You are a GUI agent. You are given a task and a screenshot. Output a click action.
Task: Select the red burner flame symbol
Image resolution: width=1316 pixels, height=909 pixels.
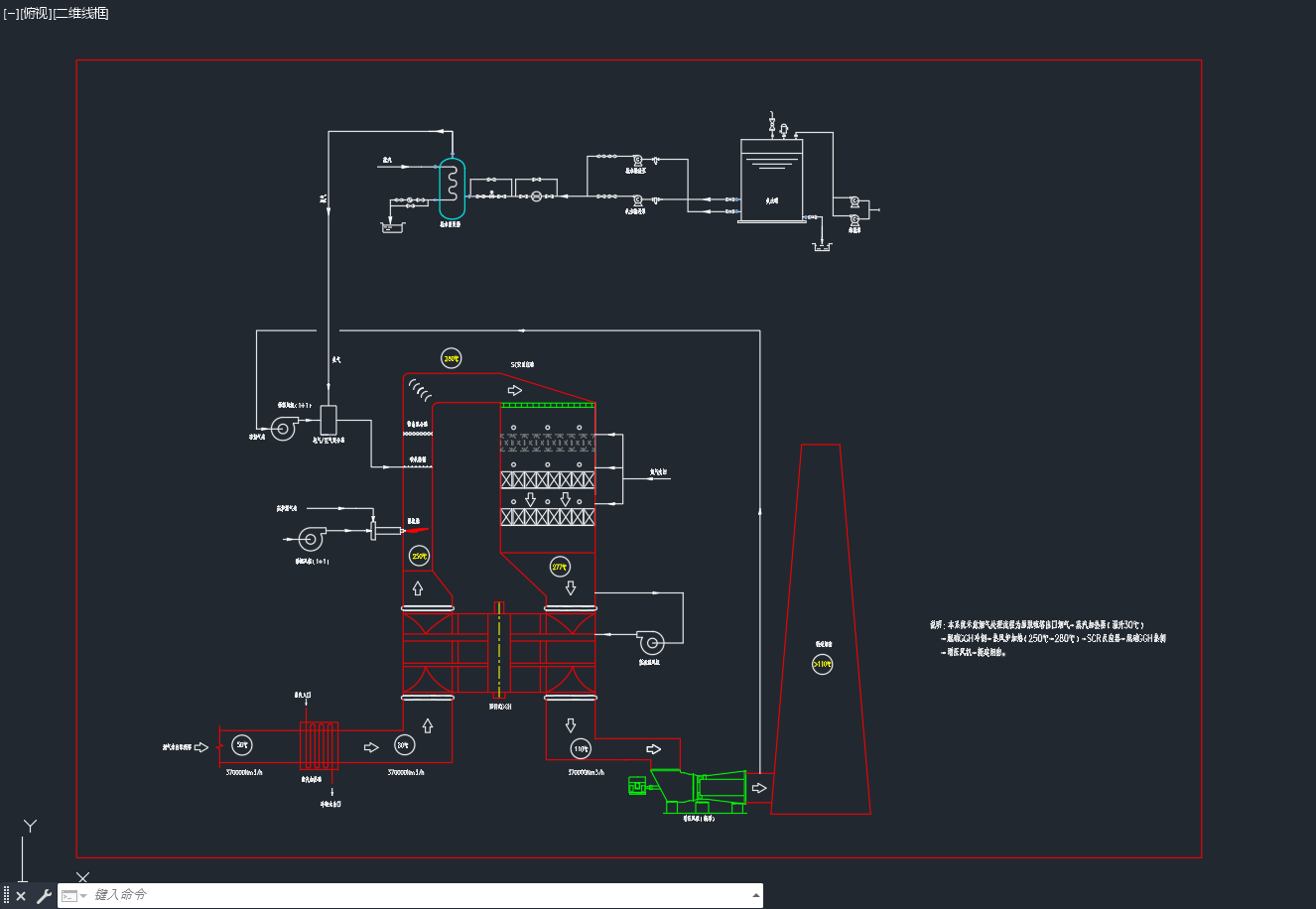tap(417, 530)
